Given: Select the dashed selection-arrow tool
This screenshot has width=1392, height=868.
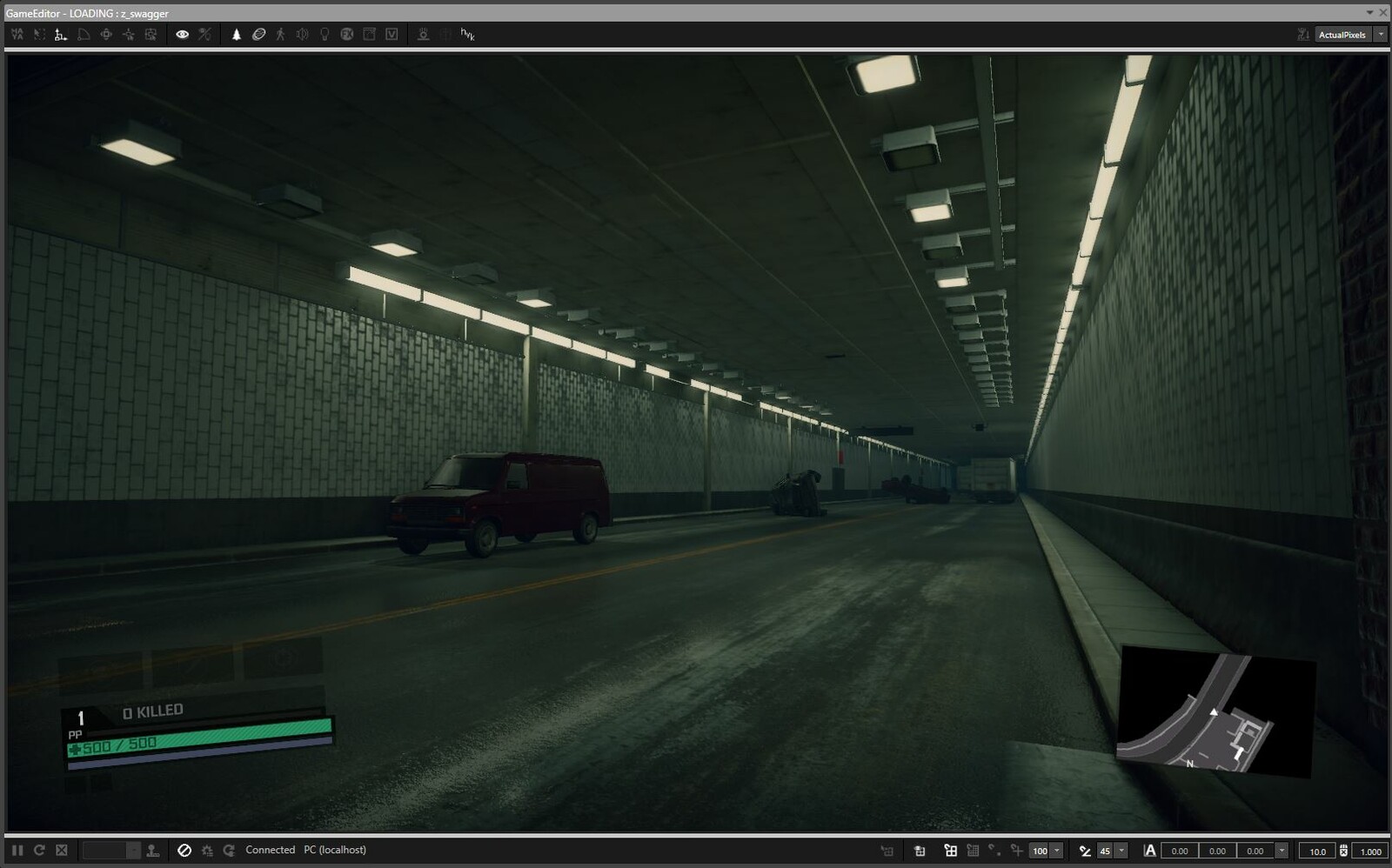Looking at the screenshot, I should [39, 35].
